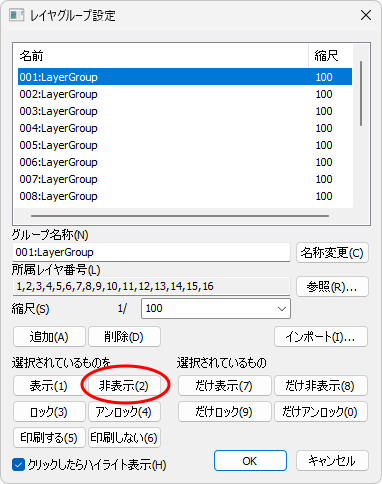Viewport: 382px width, 484px height.
Task: Click scale value 100 of 006:LayerGroup
Action: click(x=324, y=162)
